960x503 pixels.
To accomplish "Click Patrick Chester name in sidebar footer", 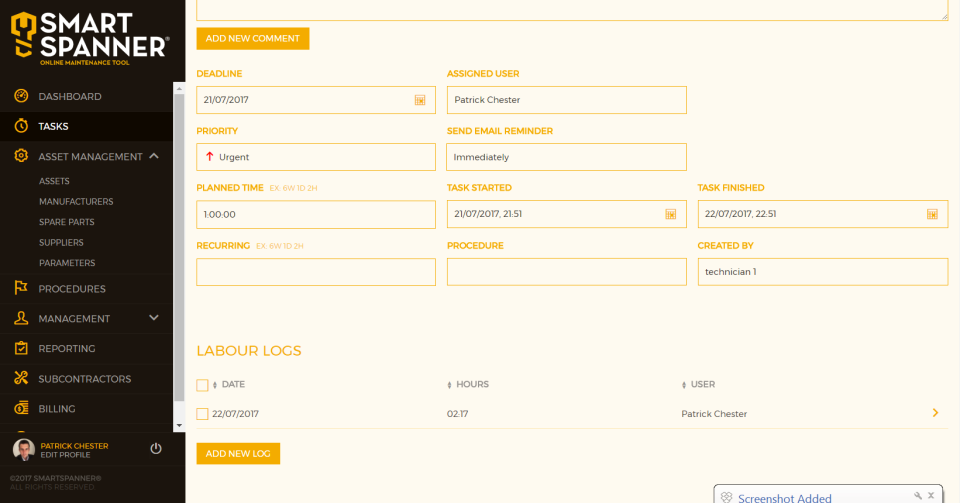I will pos(74,446).
